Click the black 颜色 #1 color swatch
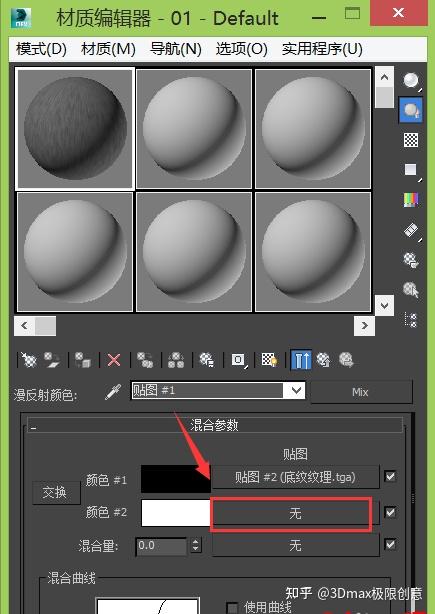Viewport: 435px width, 614px height. 176,479
